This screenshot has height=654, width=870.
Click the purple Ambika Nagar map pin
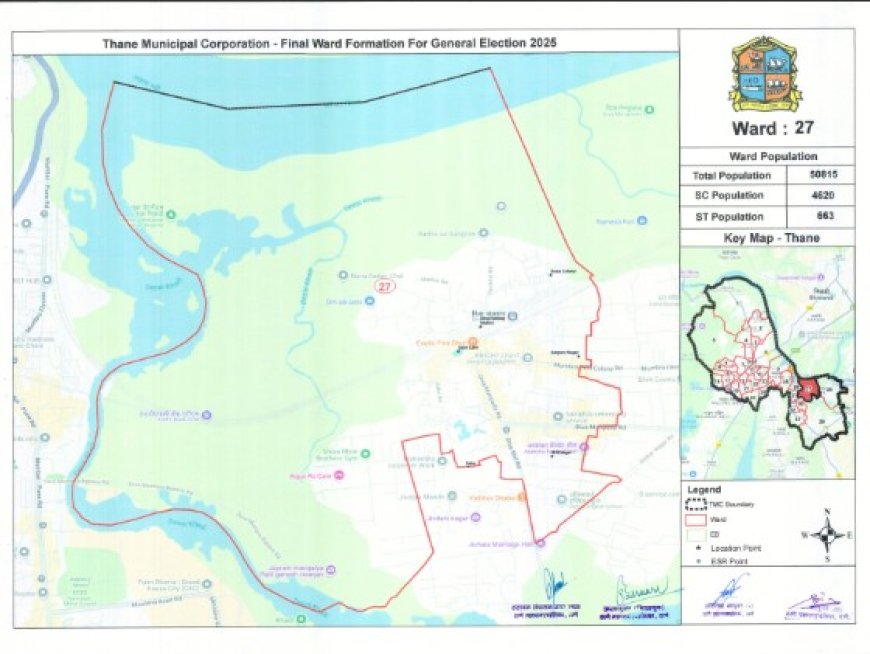(474, 516)
